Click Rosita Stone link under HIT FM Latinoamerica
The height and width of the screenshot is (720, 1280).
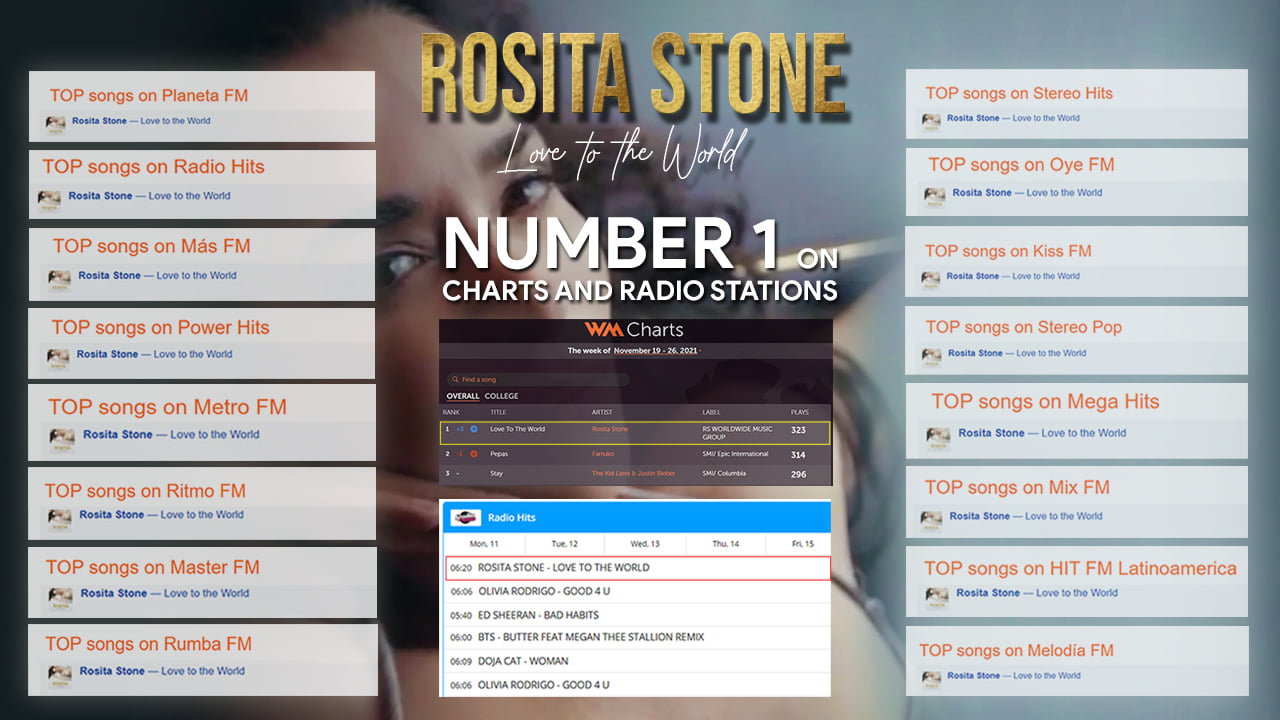988,593
